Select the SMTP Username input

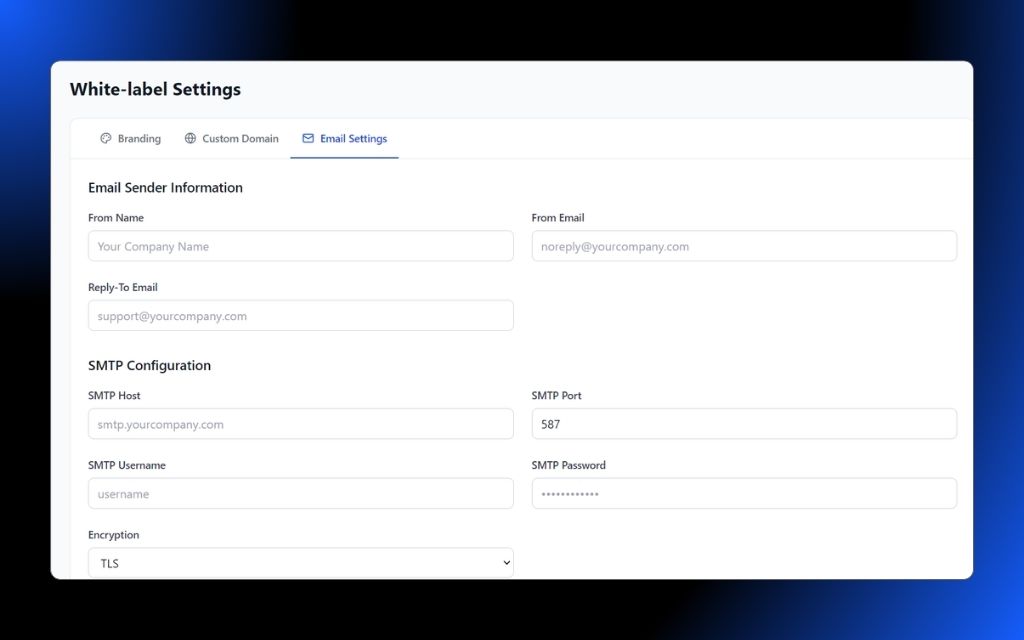point(299,493)
